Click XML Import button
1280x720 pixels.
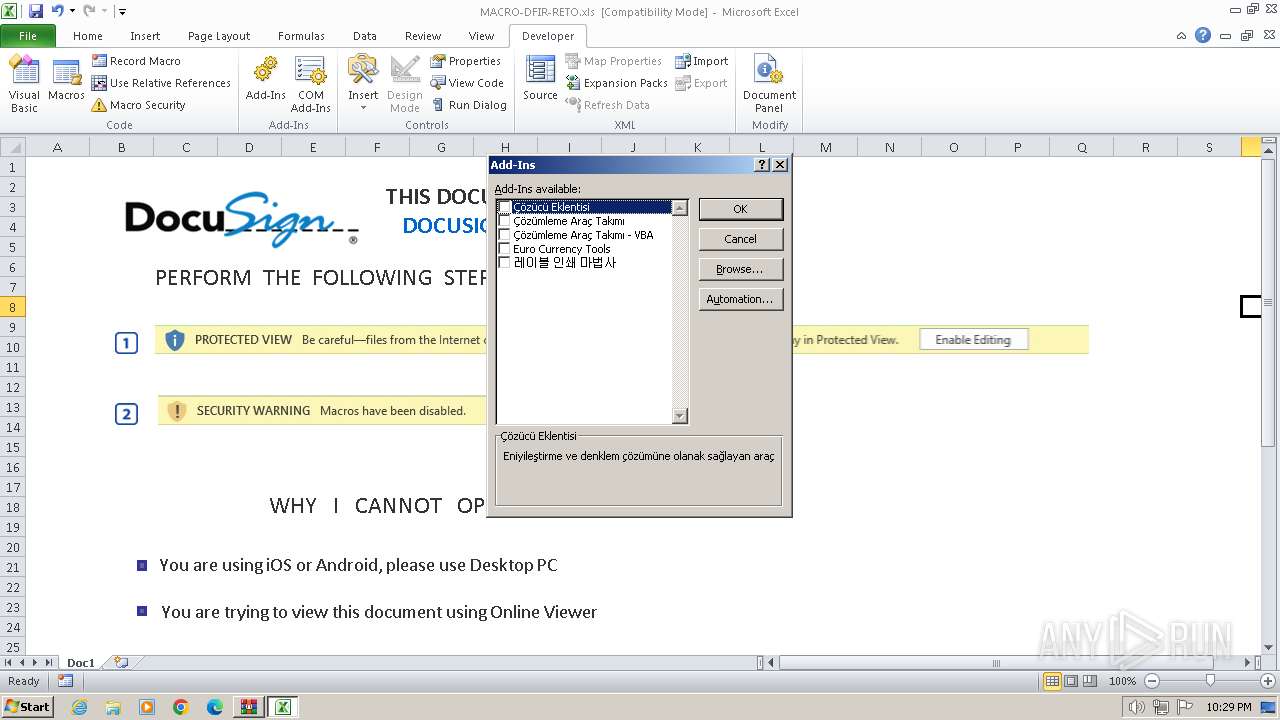click(x=702, y=61)
